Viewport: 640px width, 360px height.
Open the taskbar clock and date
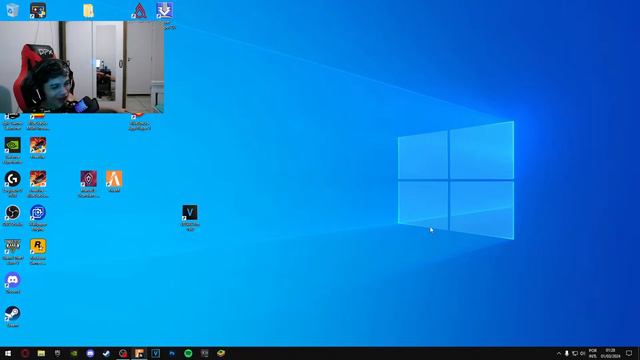pyautogui.click(x=611, y=353)
